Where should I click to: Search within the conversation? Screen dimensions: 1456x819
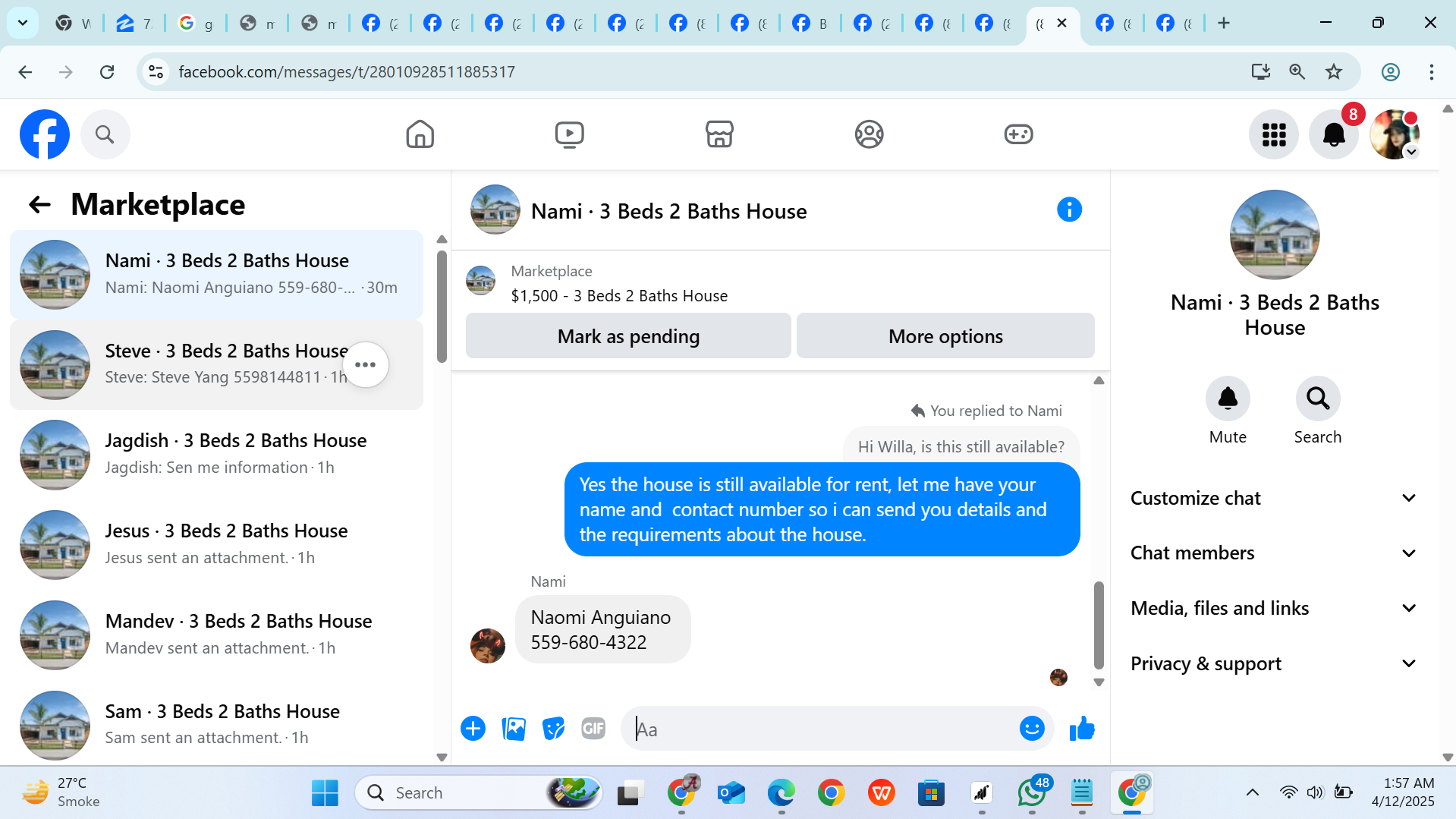pos(1318,398)
